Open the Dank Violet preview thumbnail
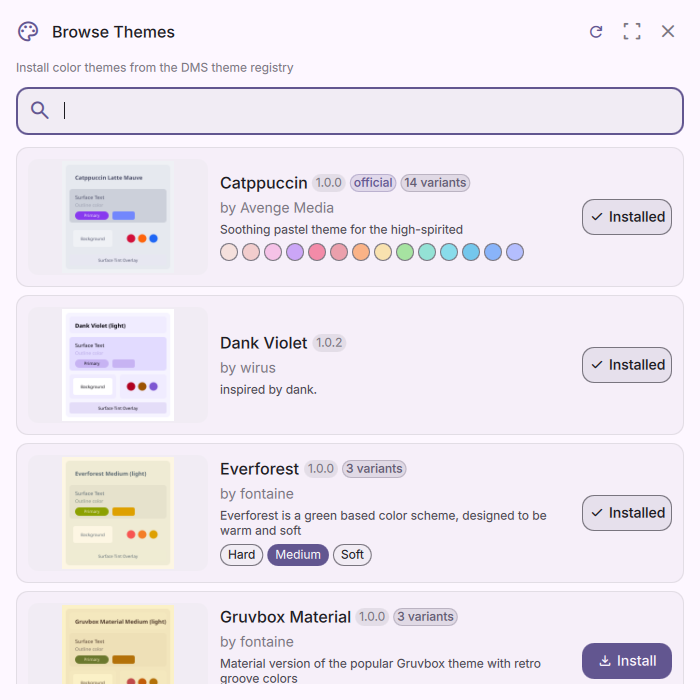This screenshot has height=700, width=700. tap(118, 365)
